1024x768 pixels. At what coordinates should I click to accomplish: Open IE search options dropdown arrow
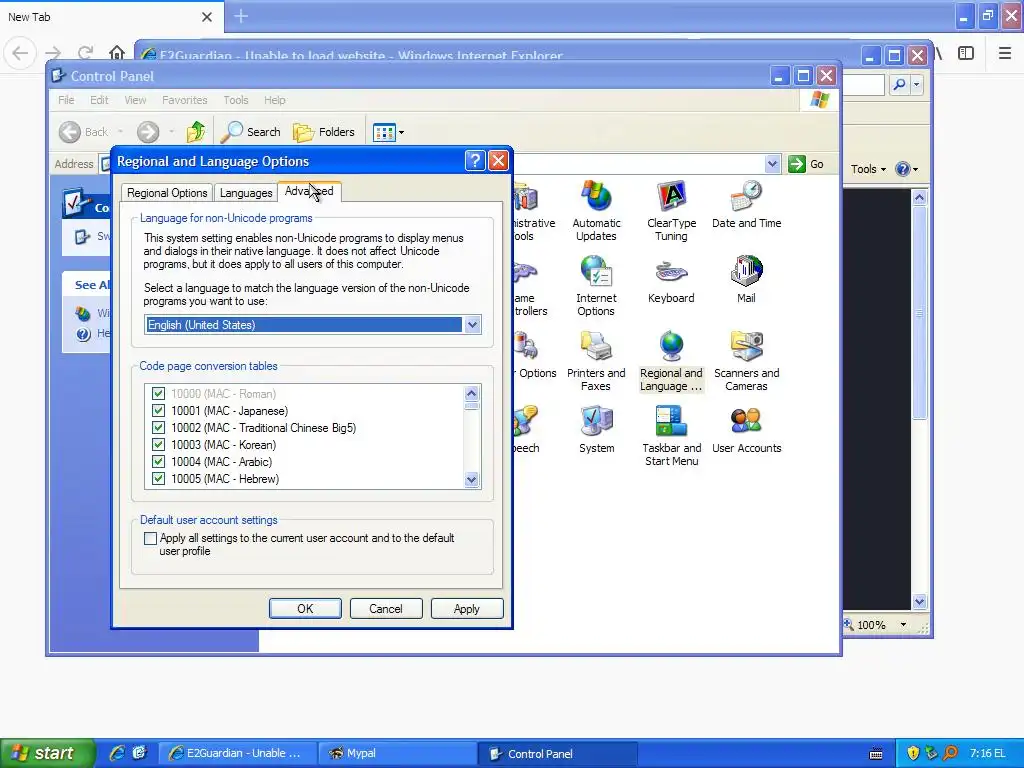(x=916, y=84)
